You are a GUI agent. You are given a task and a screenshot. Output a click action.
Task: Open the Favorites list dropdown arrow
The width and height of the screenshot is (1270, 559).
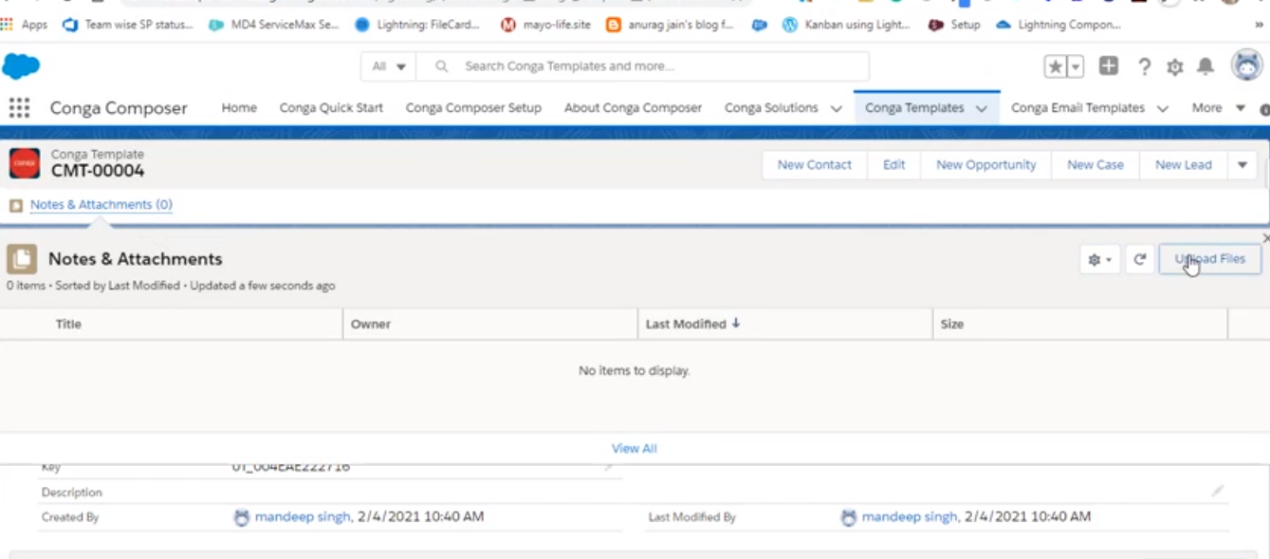click(x=1076, y=66)
